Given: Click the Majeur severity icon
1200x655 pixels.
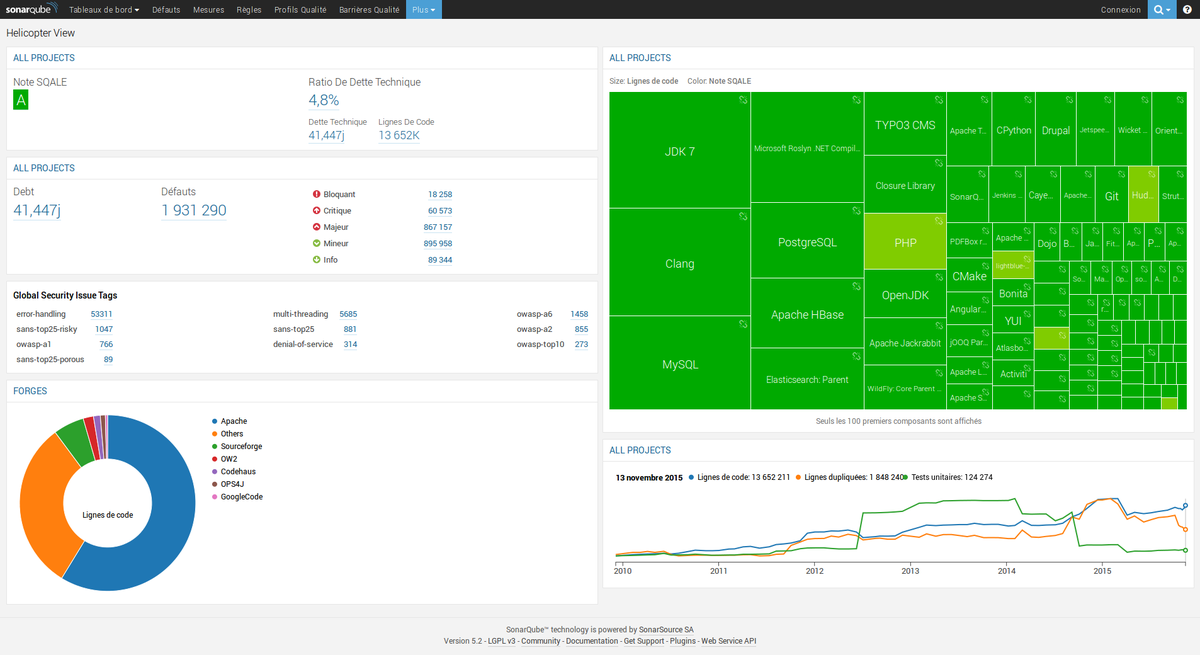Looking at the screenshot, I should pyautogui.click(x=316, y=227).
